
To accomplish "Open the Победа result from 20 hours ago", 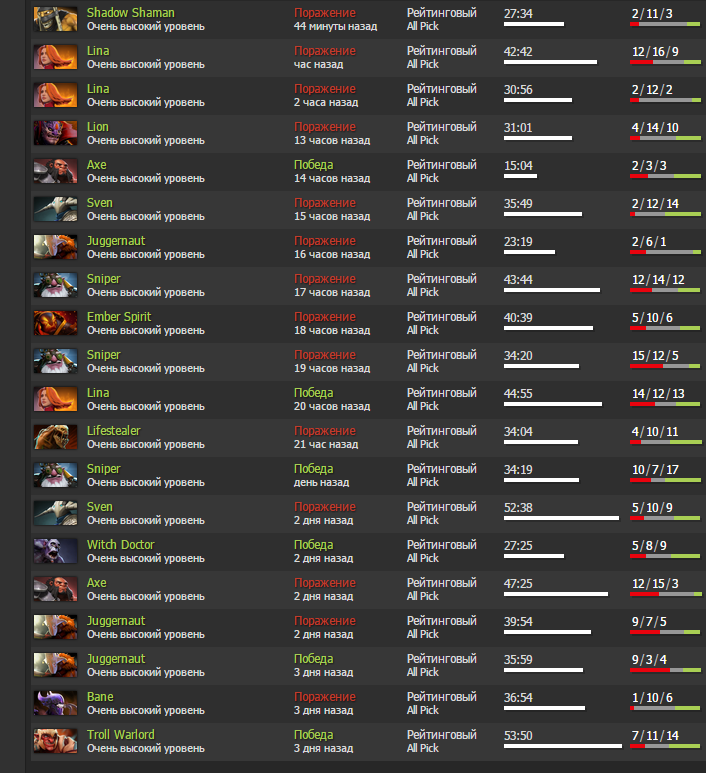I will coord(314,392).
